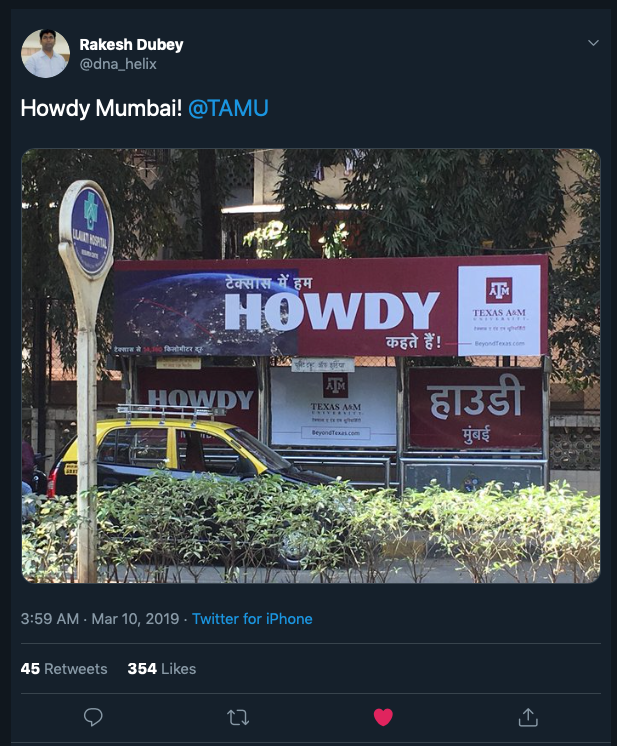Open the tweet options chevron menu
Screen dimensions: 617x746
pos(593,43)
